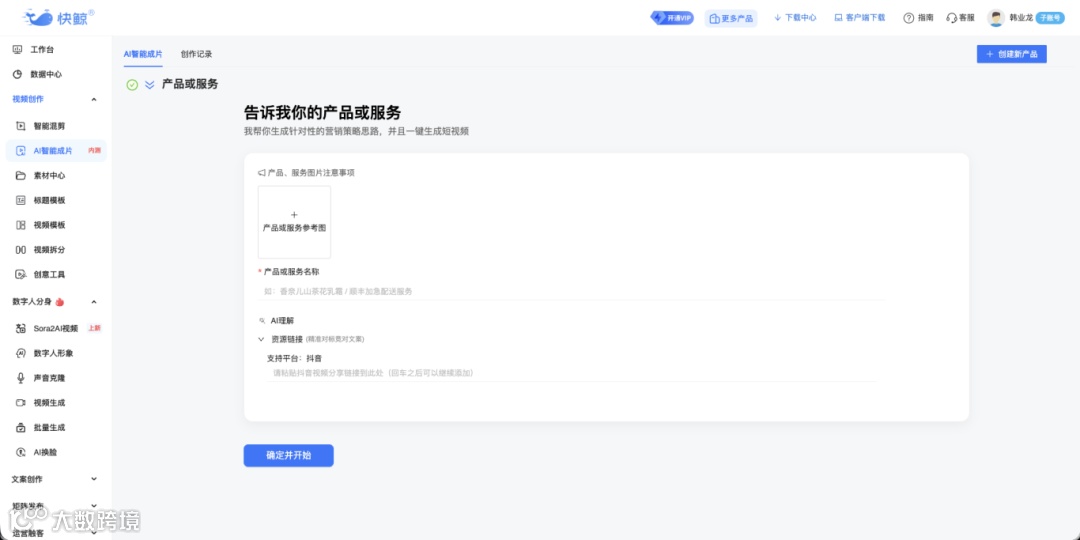Click the plus icon in upload box
The image size is (1080, 540).
(x=294, y=215)
